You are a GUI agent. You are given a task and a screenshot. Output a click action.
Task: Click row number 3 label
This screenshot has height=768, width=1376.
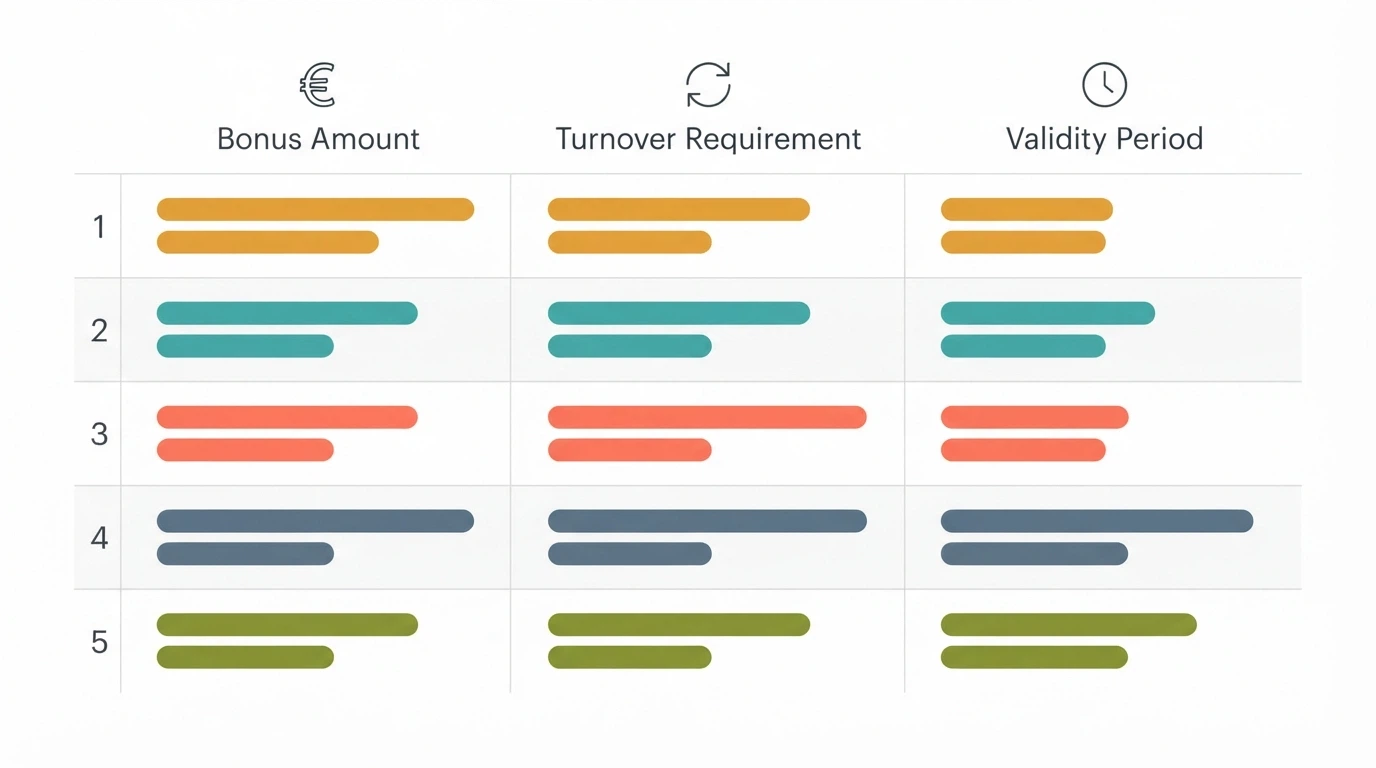[99, 434]
